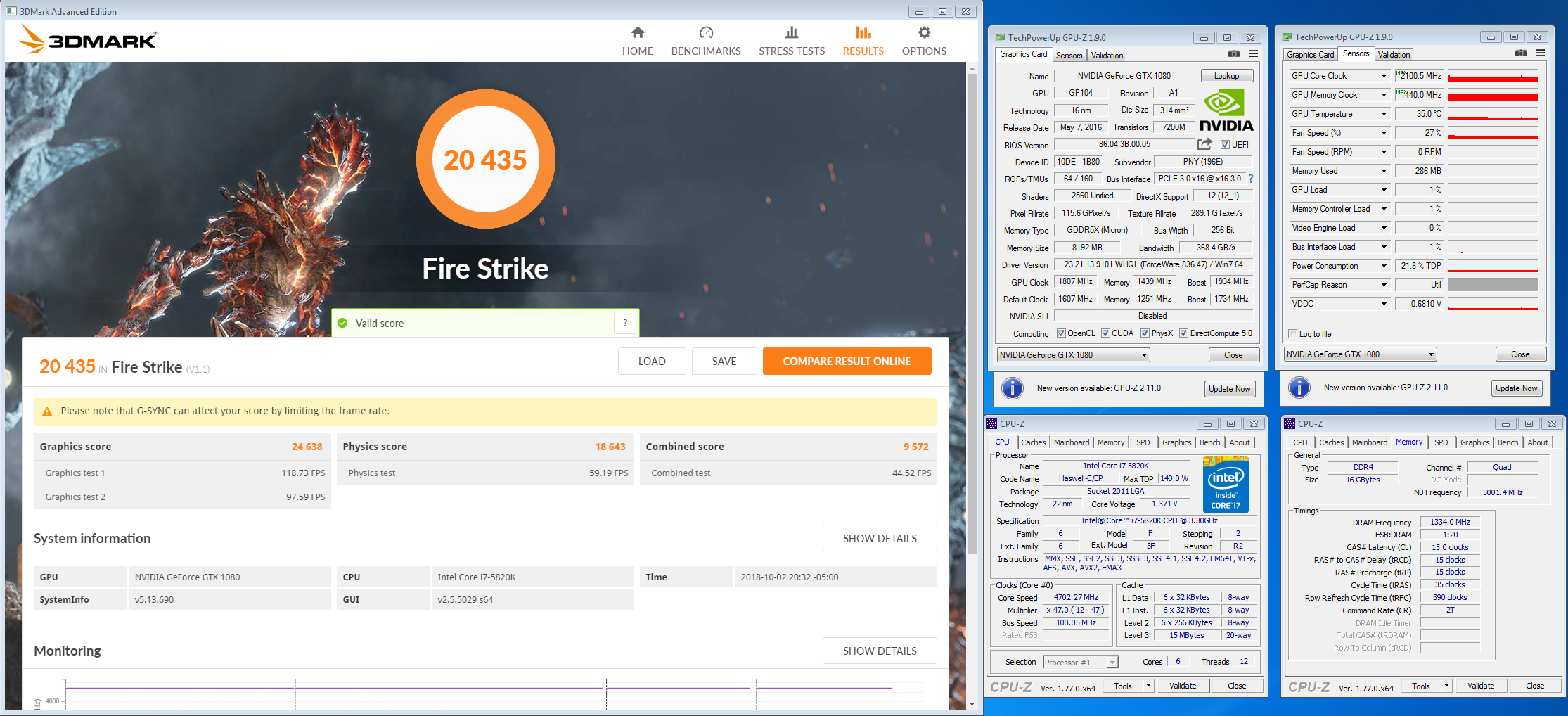Click the NVIDIA logo in GPU-Z
The image size is (1568, 716).
pyautogui.click(x=1226, y=110)
